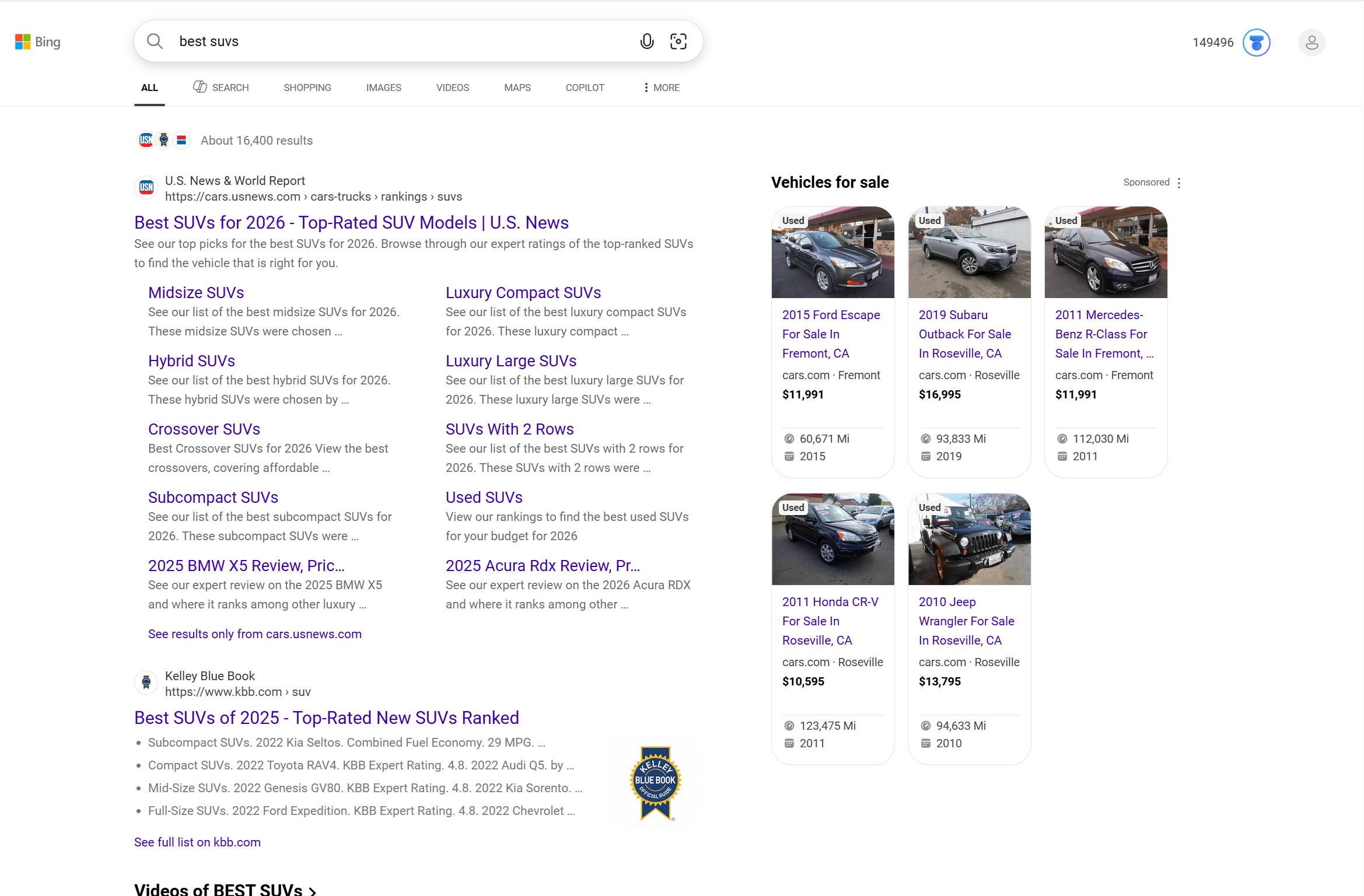Switch to the IMAGES tab
Viewport: 1364px width, 896px height.
(x=383, y=87)
